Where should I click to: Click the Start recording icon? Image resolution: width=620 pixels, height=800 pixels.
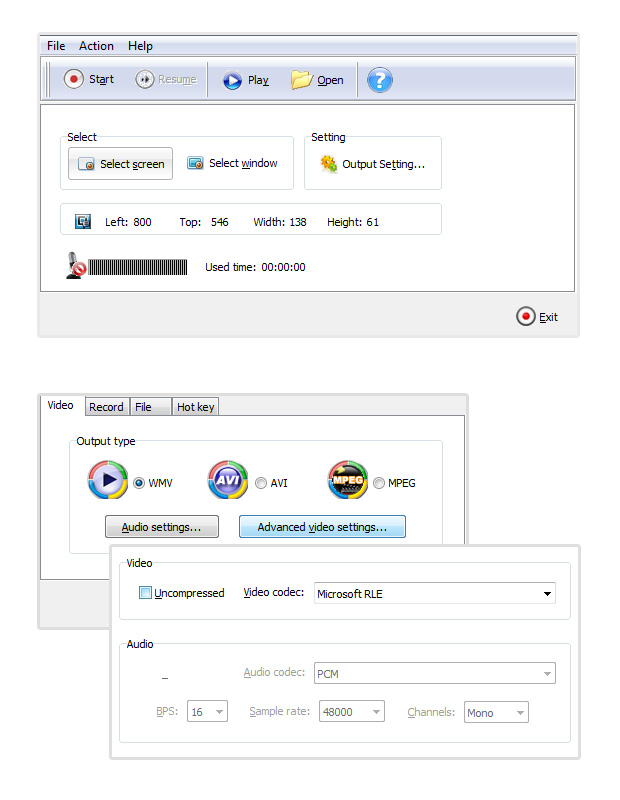point(74,80)
